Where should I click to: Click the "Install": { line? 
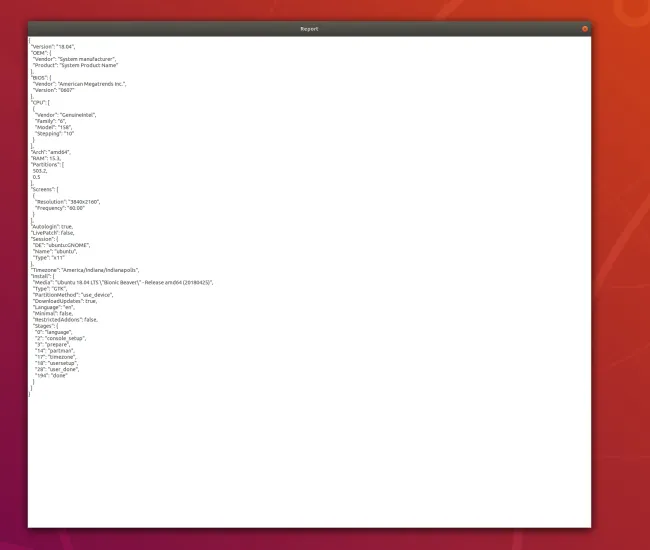[43, 277]
